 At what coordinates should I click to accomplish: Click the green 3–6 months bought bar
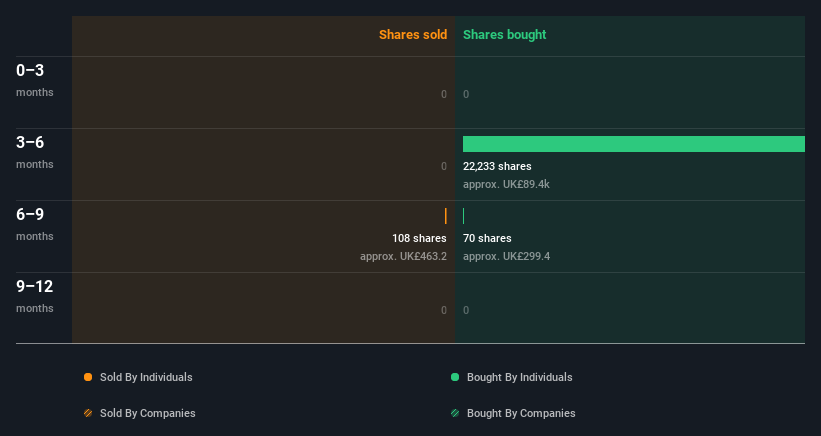pyautogui.click(x=634, y=144)
